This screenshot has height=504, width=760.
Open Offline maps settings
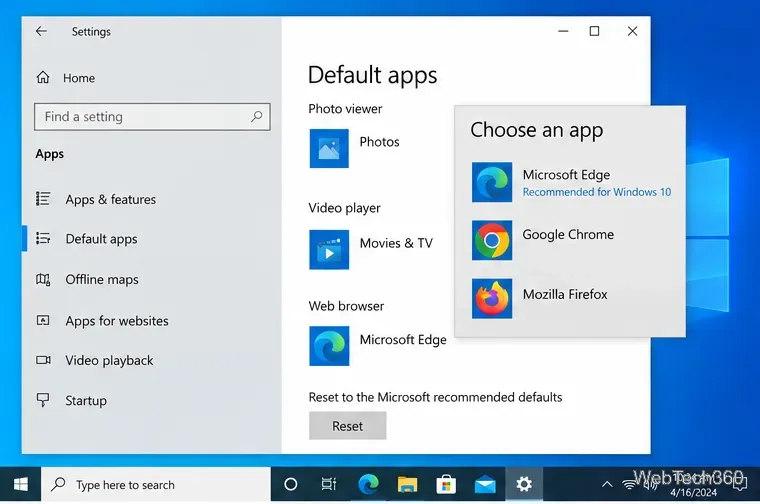(x=87, y=280)
